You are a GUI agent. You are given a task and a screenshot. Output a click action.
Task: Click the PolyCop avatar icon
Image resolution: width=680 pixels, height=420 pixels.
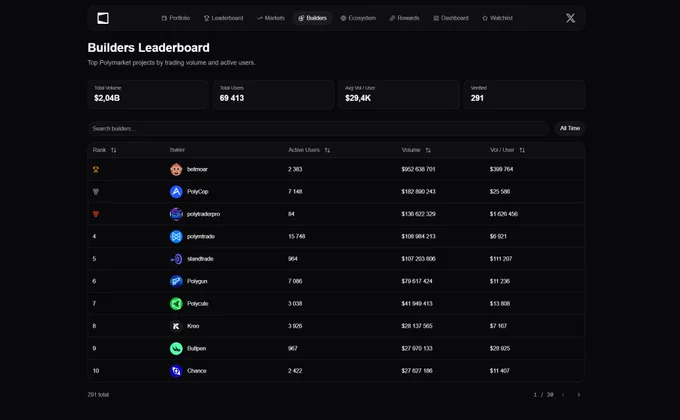[x=176, y=192]
